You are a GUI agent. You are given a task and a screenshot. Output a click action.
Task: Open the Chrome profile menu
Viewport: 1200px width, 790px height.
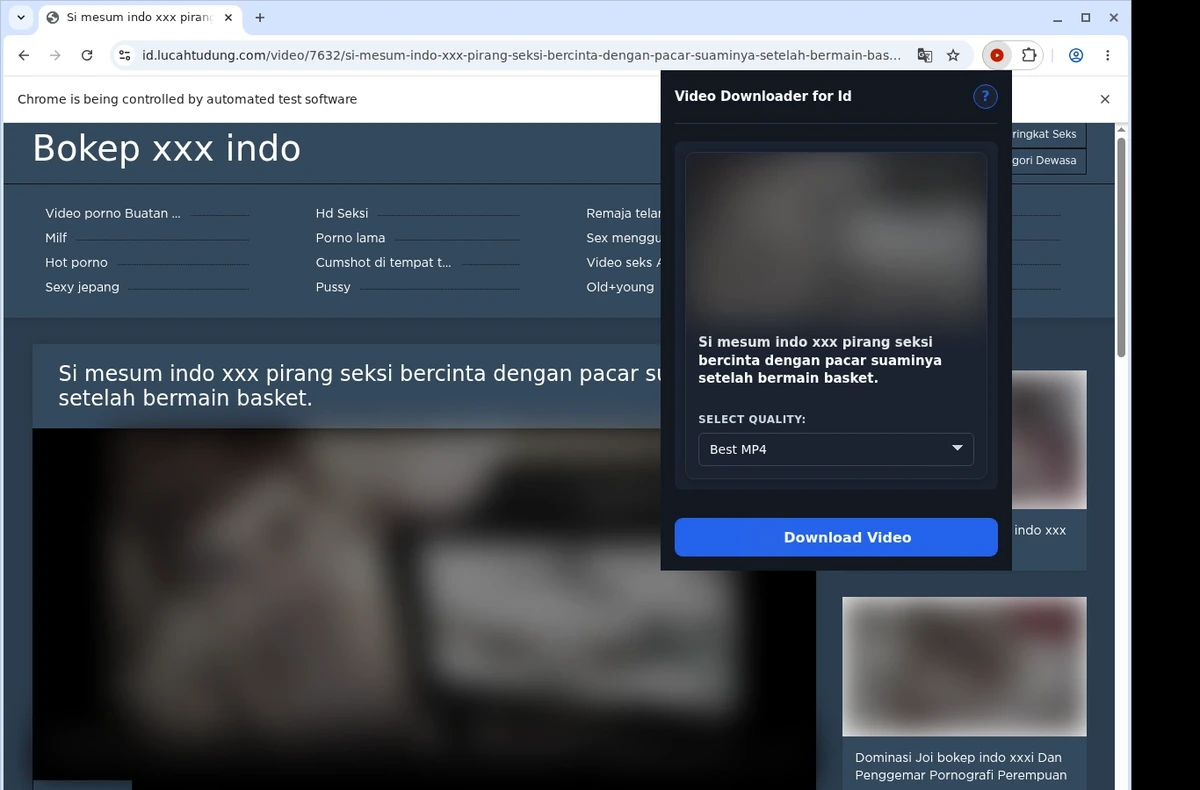click(1076, 56)
